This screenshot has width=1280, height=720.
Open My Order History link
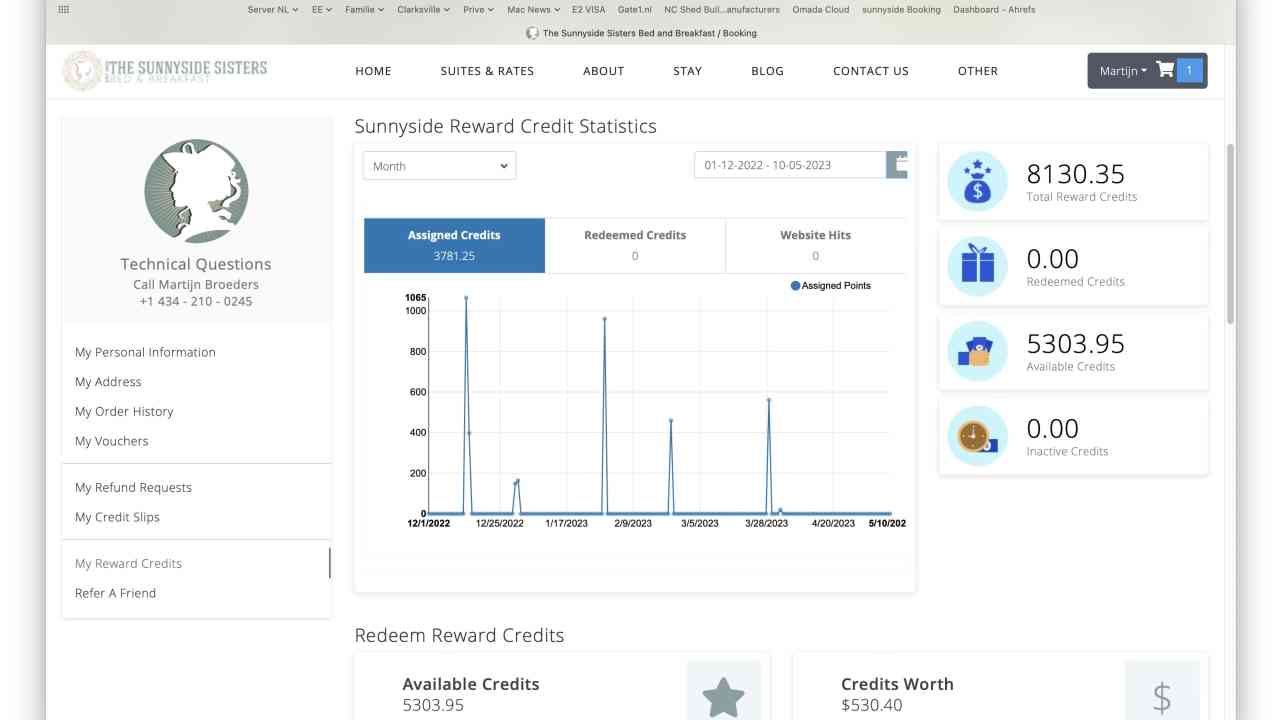click(x=124, y=411)
